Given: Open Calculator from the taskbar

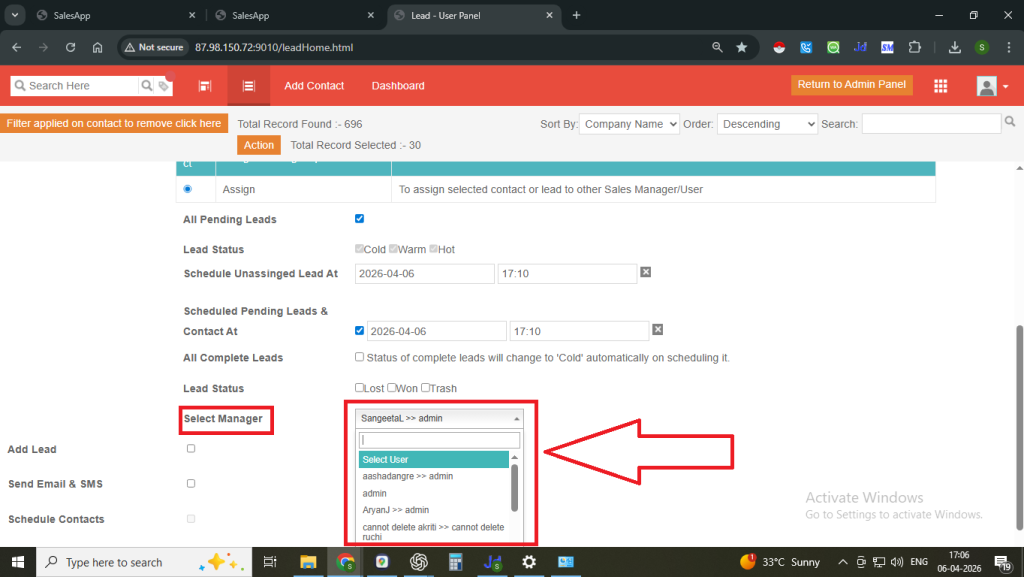Looking at the screenshot, I should (455, 562).
